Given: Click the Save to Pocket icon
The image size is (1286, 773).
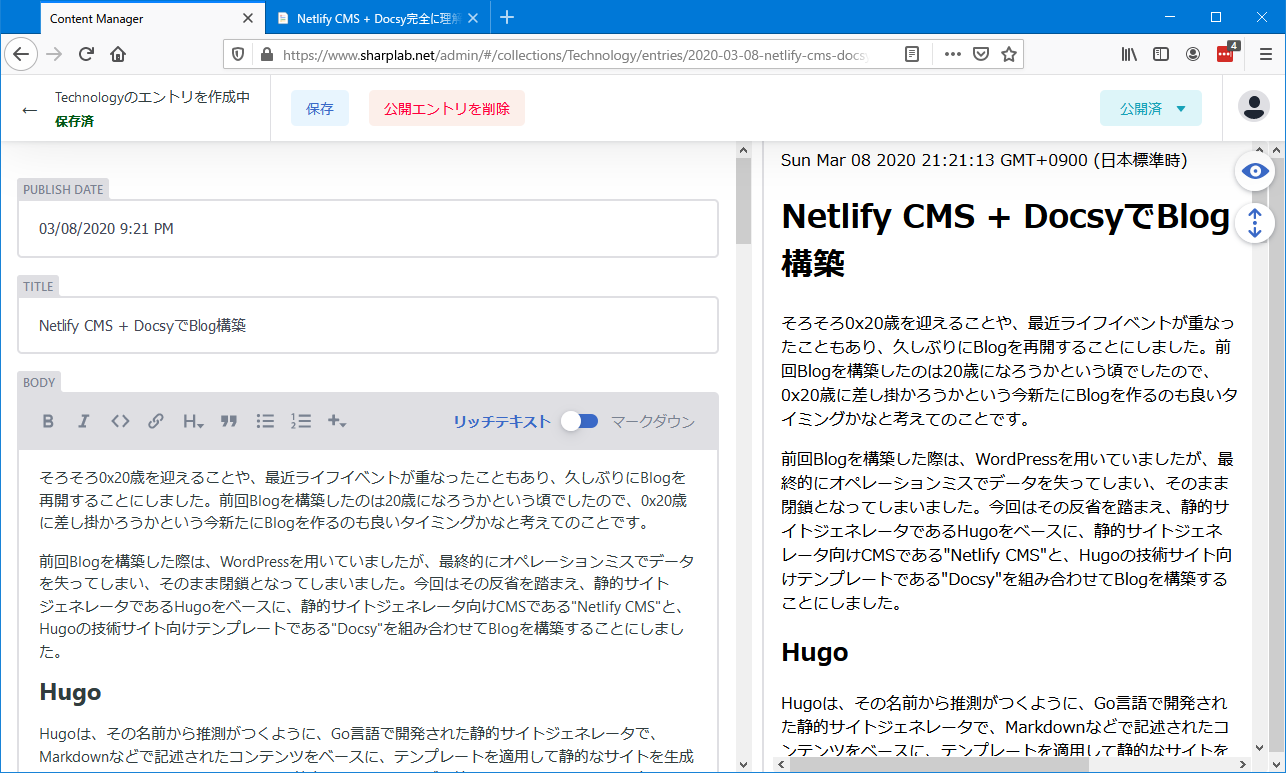Looking at the screenshot, I should [x=981, y=54].
